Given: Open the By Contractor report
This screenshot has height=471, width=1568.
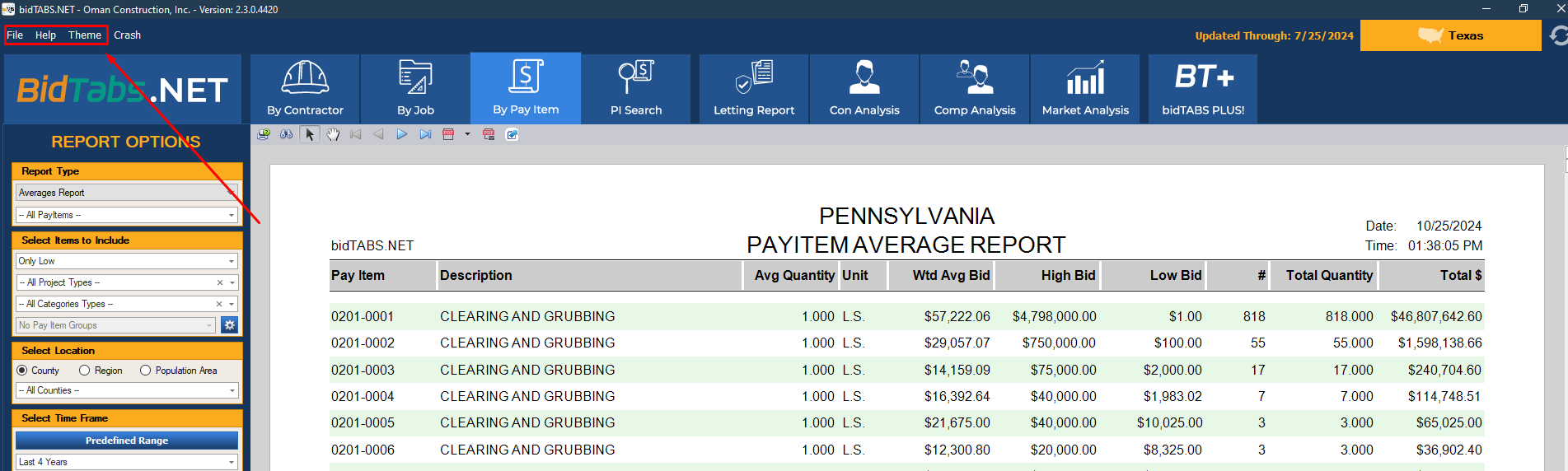Looking at the screenshot, I should click(x=305, y=89).
